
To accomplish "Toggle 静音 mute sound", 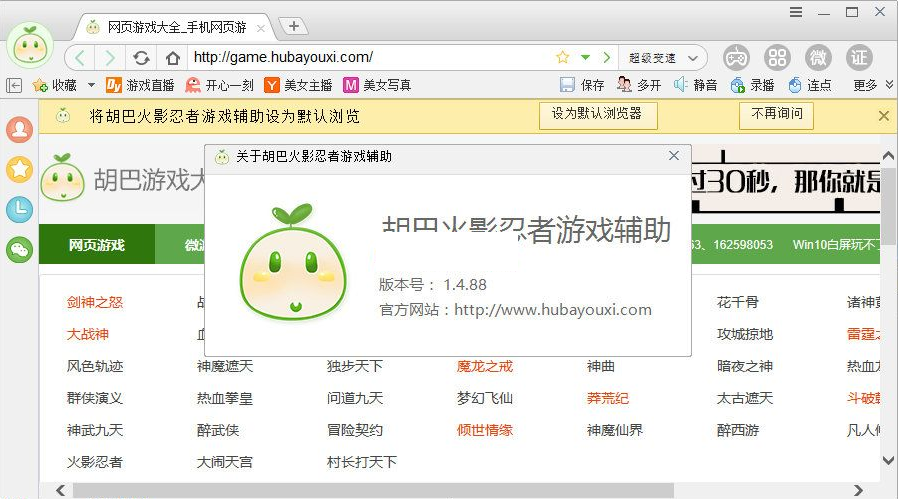I will tap(695, 85).
